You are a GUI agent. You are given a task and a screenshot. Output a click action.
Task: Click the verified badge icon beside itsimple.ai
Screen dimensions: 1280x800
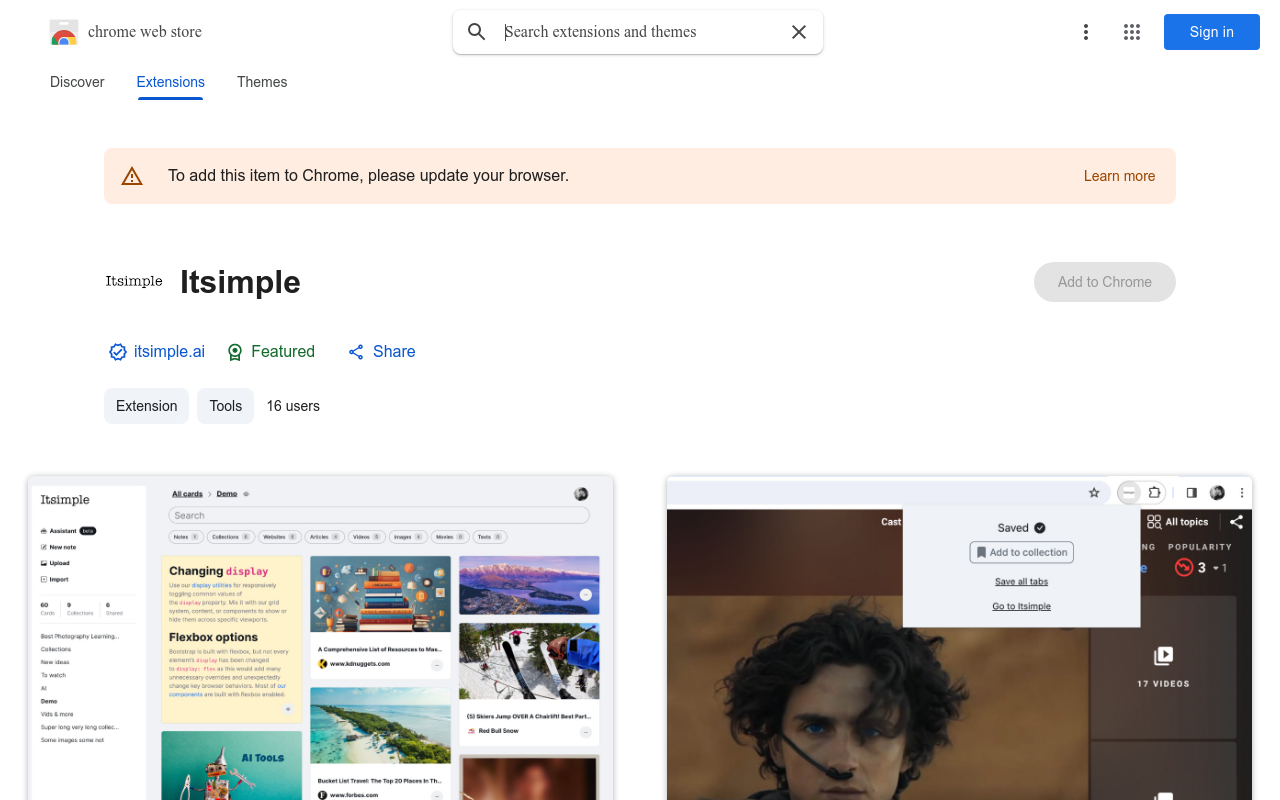click(x=118, y=352)
